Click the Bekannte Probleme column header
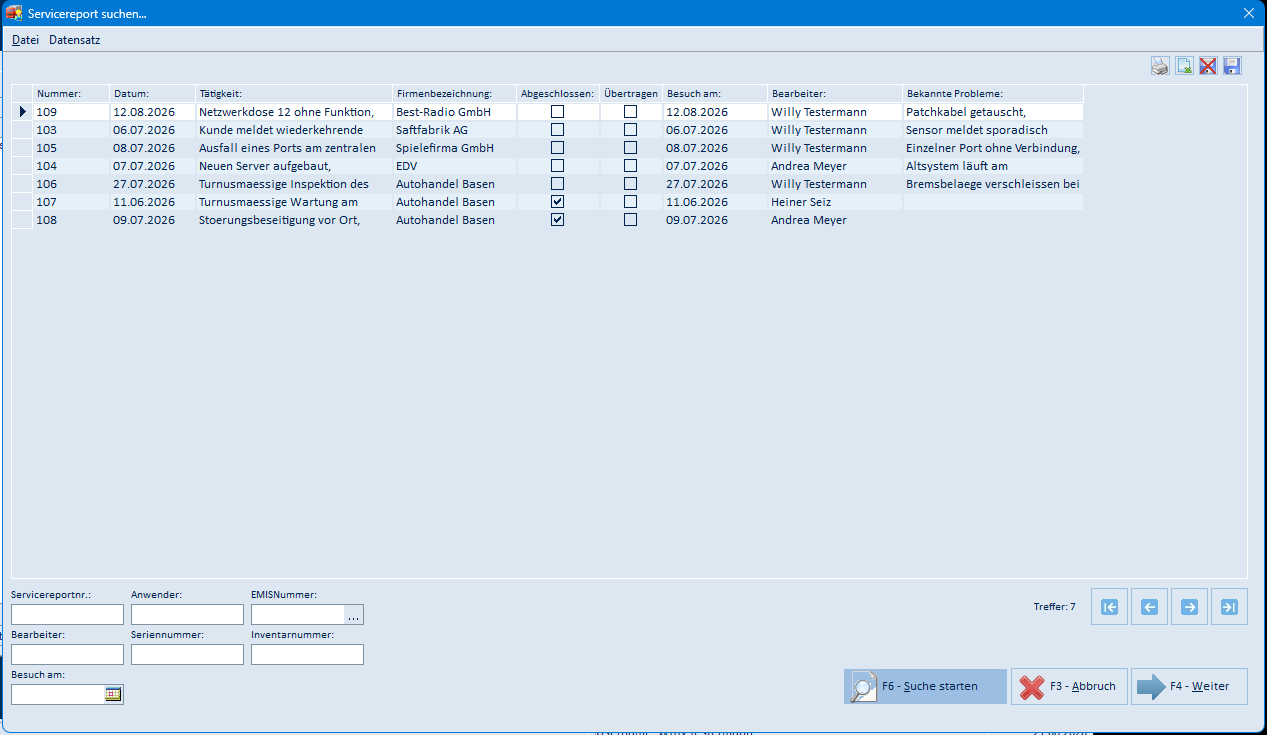This screenshot has width=1267, height=735. [993, 93]
